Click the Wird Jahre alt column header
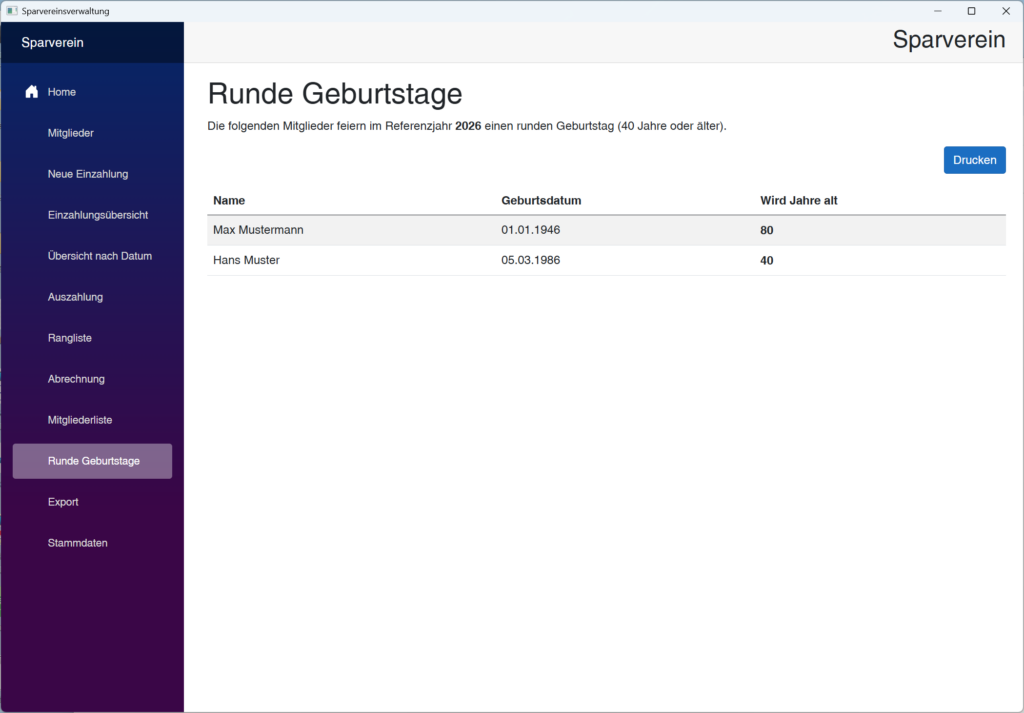The image size is (1024, 713). (799, 200)
